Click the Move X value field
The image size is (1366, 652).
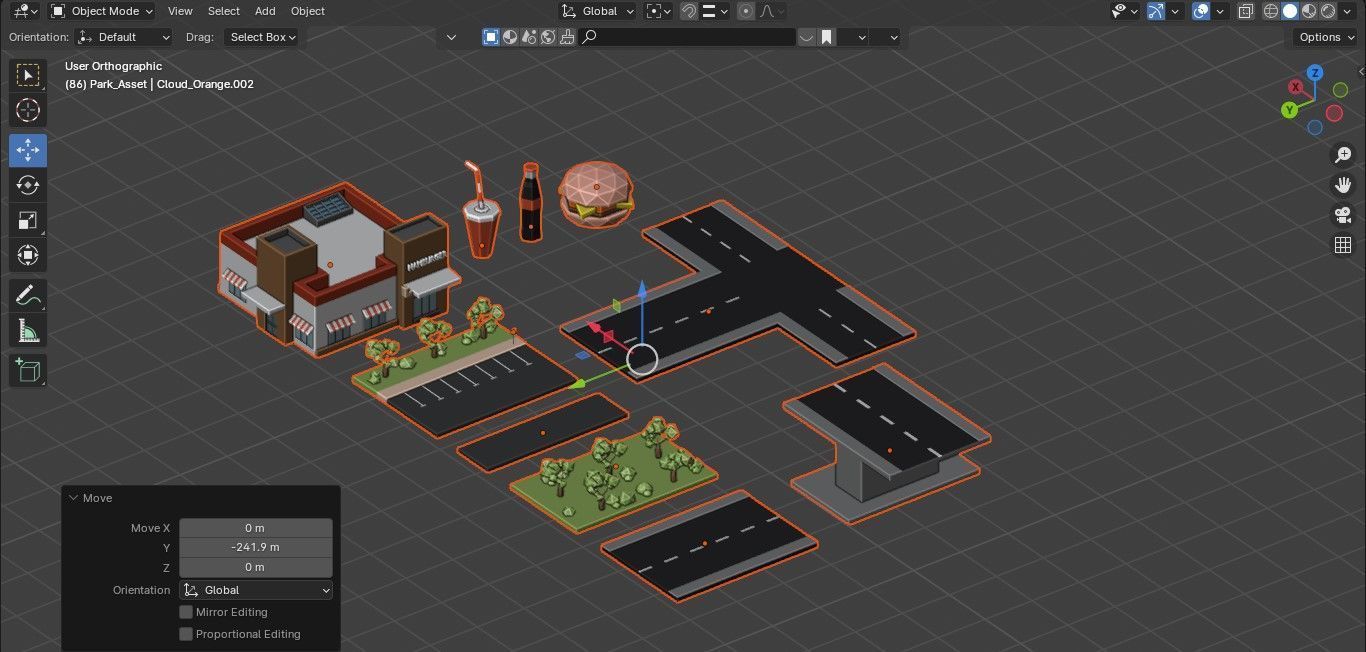tap(256, 528)
